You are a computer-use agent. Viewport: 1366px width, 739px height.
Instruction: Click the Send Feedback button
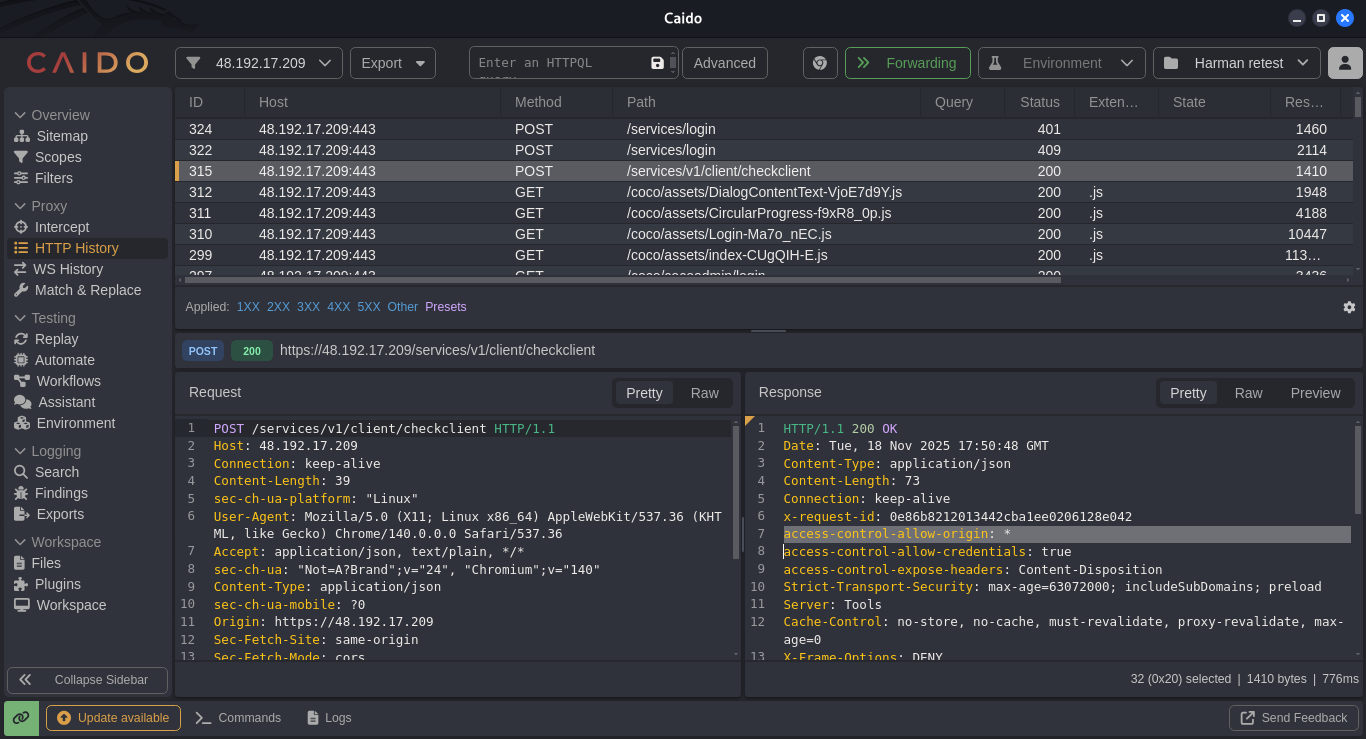point(1294,718)
